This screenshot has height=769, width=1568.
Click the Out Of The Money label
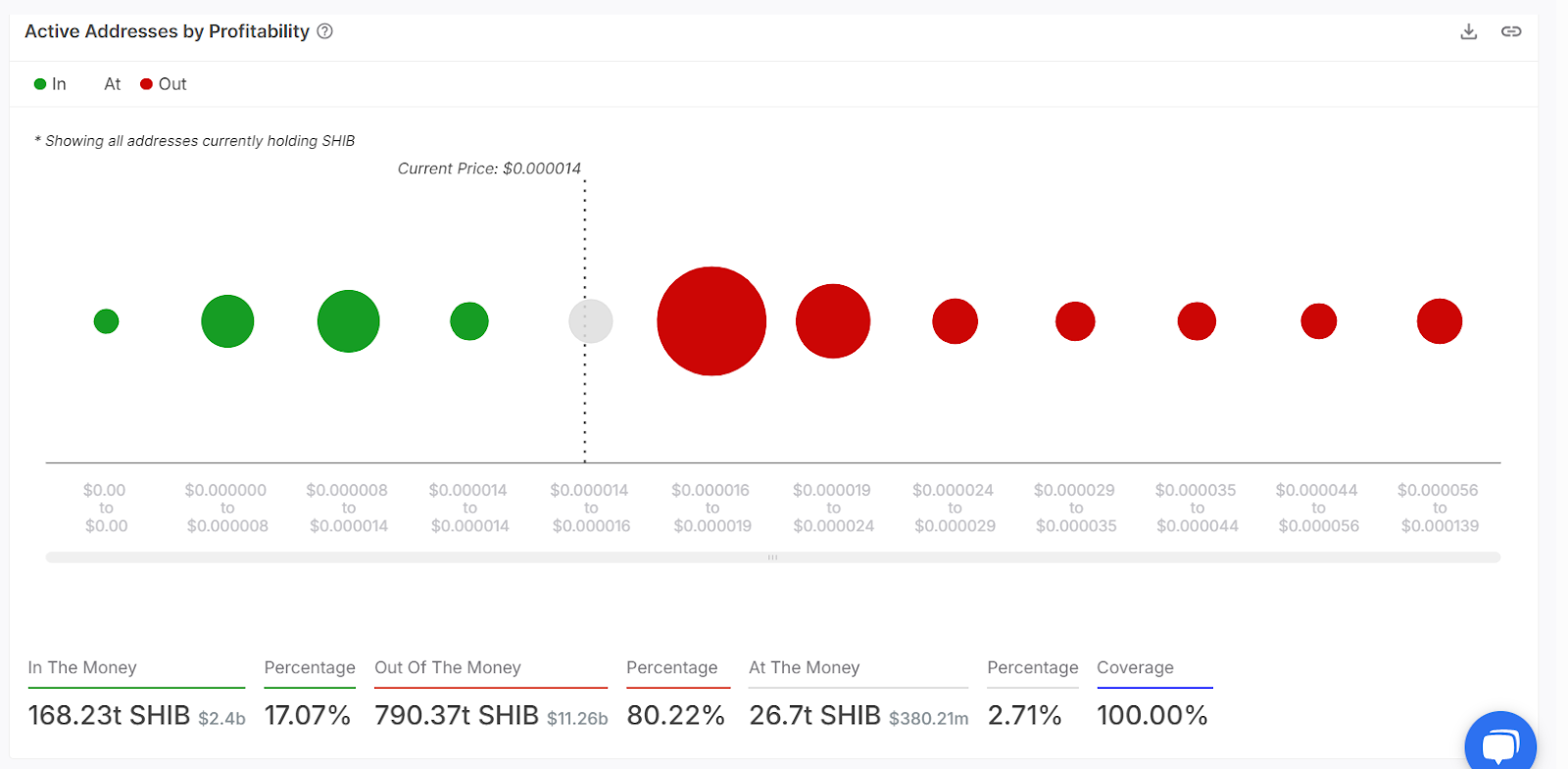pyautogui.click(x=448, y=667)
